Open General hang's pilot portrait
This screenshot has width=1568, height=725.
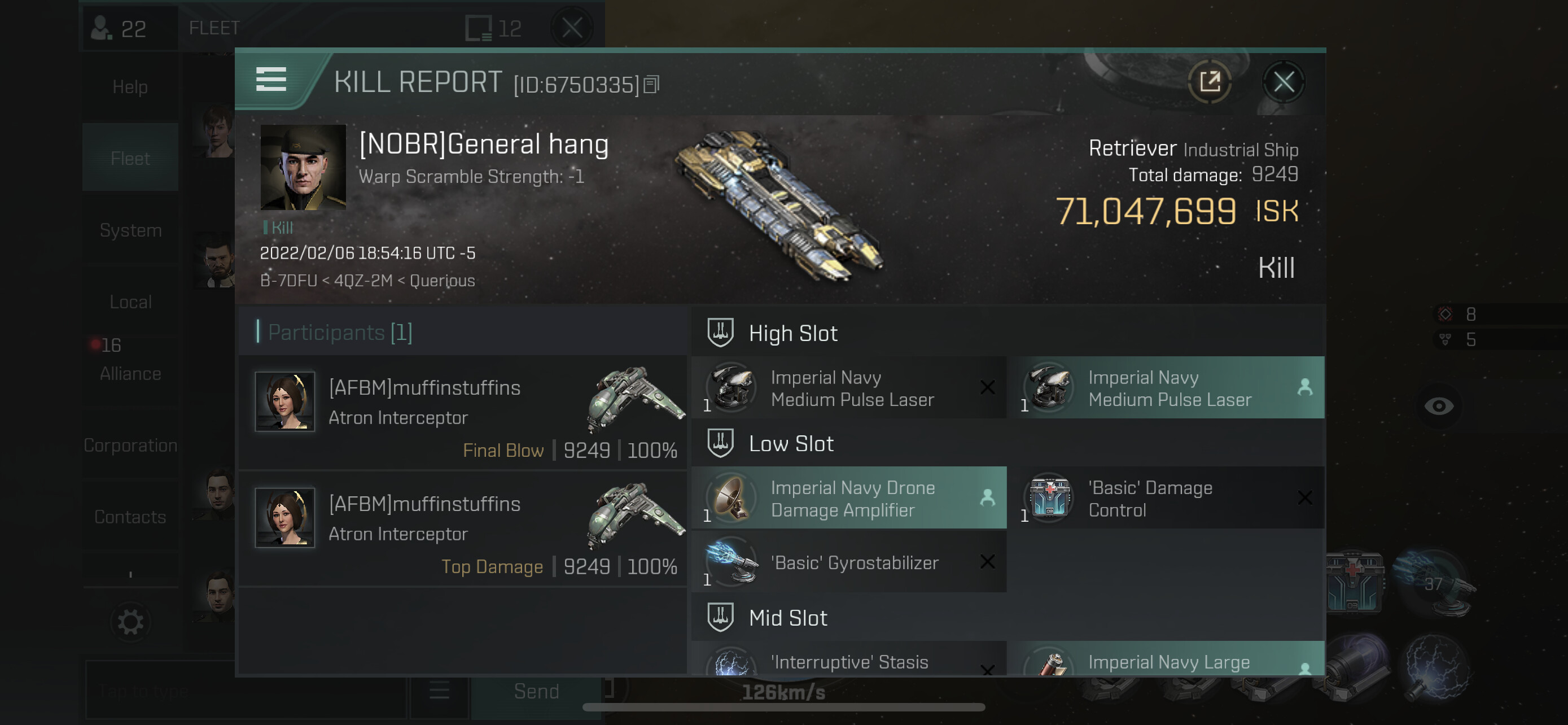click(x=303, y=167)
